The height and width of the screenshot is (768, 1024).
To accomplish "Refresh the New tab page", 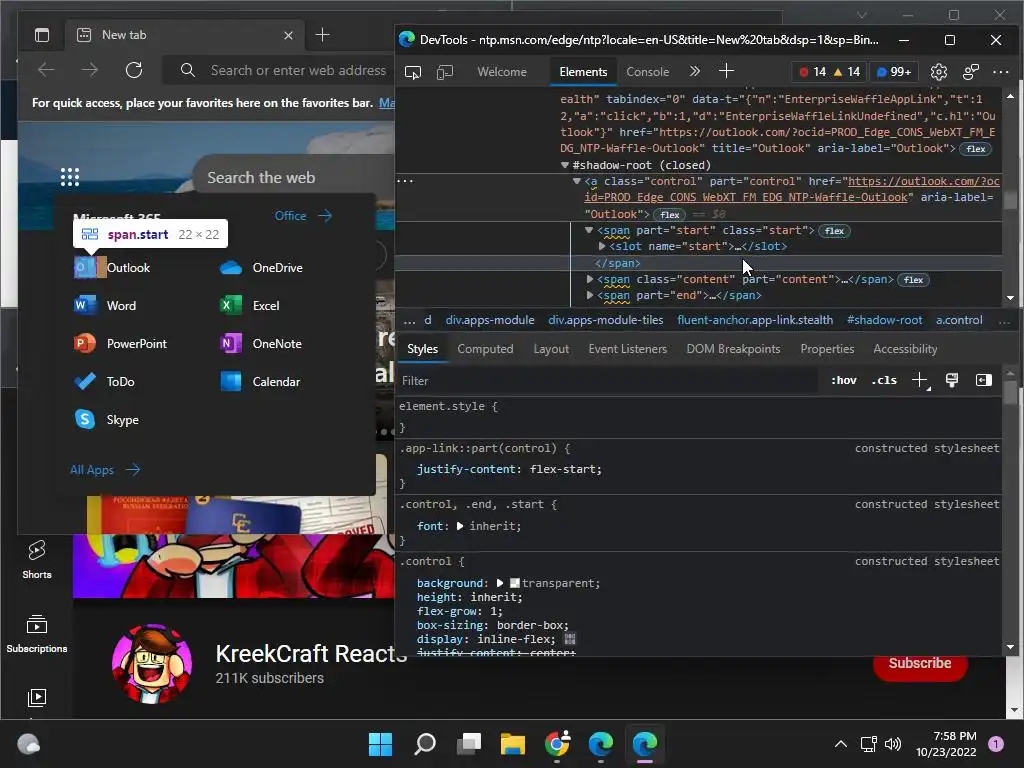I will (x=134, y=70).
